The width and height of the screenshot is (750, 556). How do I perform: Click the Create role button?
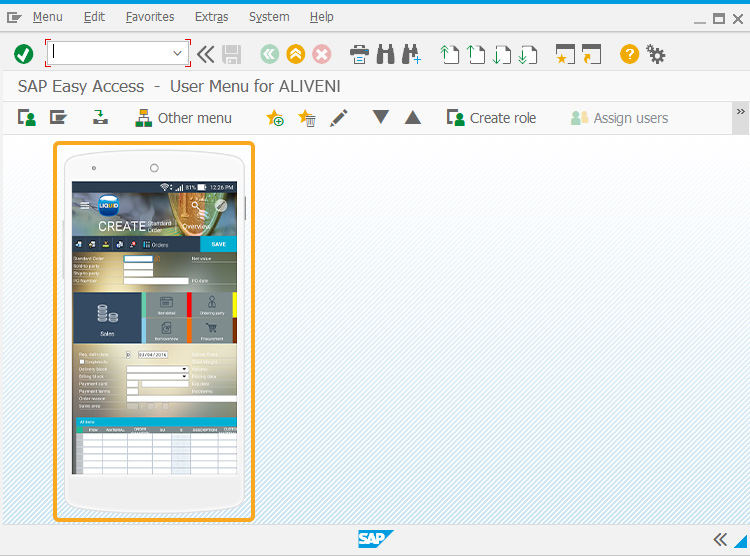[491, 118]
